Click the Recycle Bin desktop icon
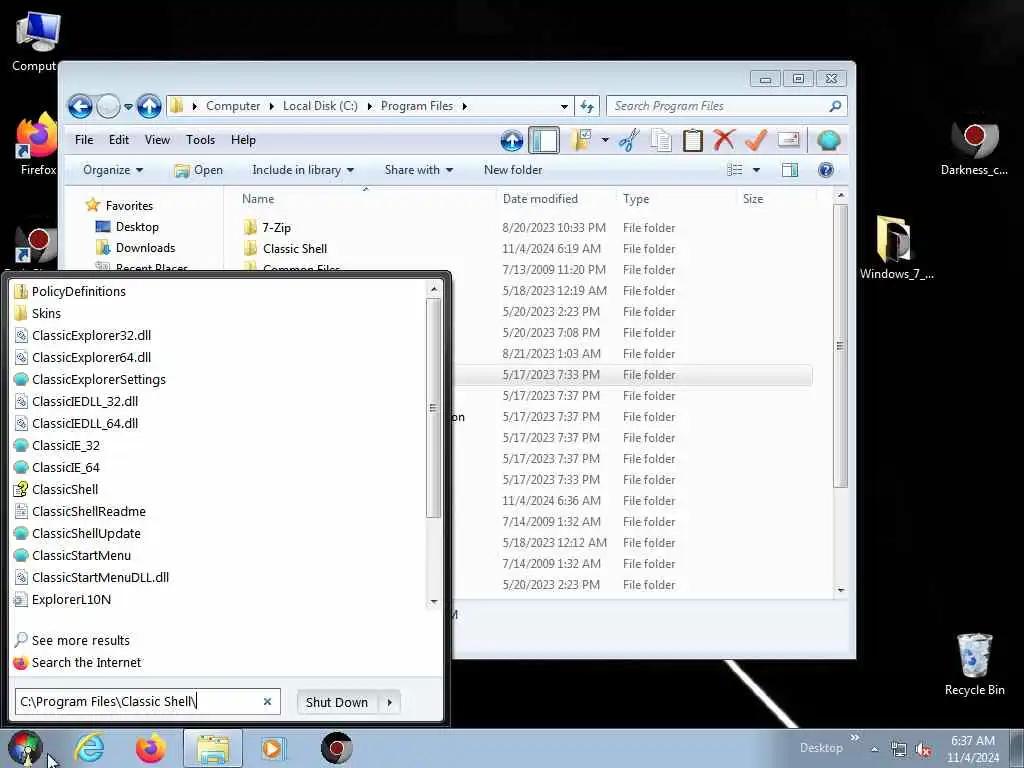The image size is (1024, 768). pos(974,664)
